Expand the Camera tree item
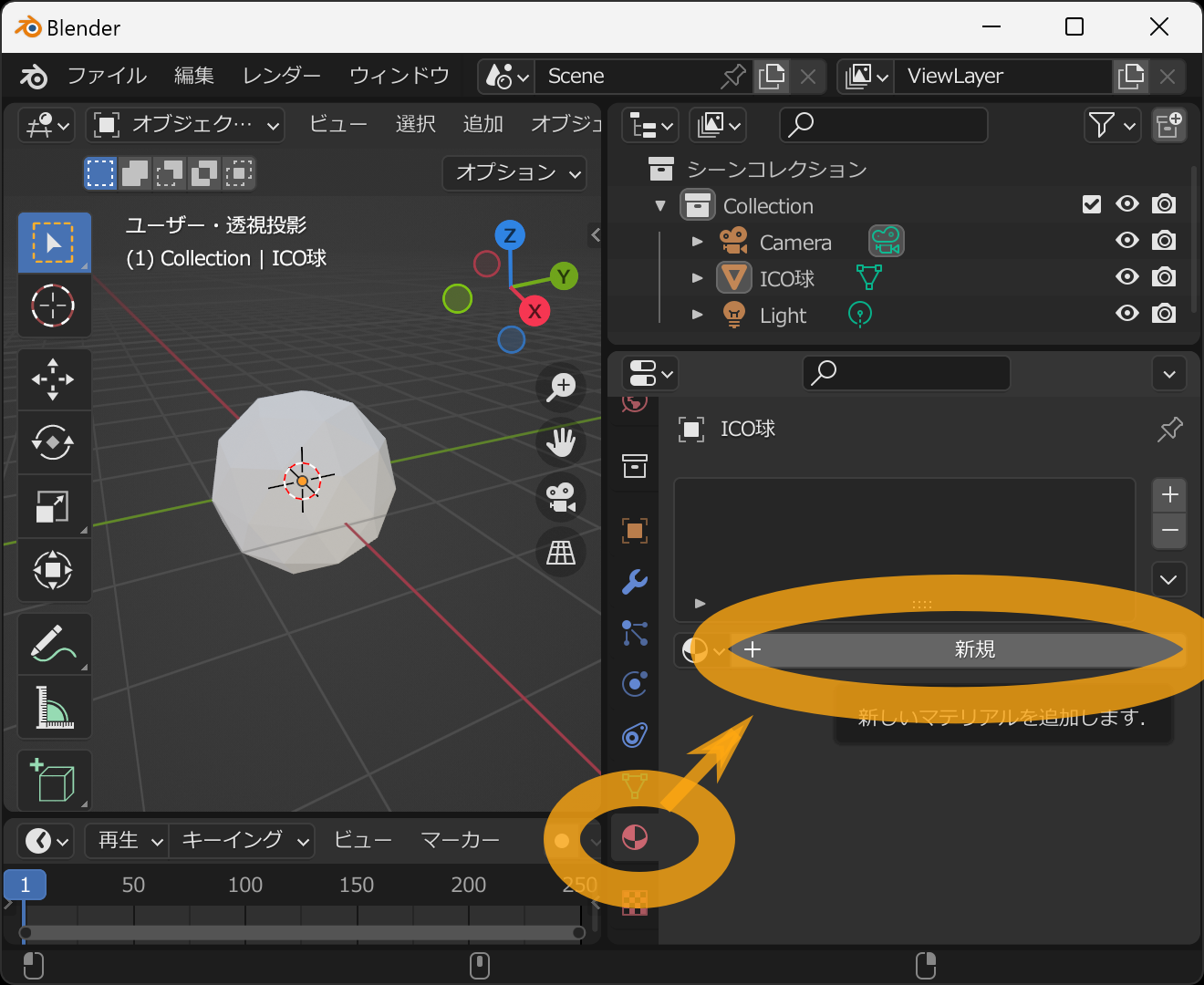 (x=698, y=242)
